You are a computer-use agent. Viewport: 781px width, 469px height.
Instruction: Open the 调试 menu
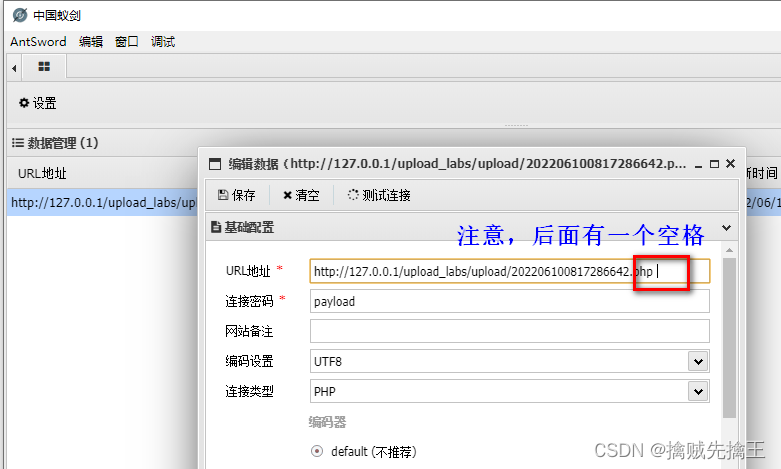pos(163,42)
